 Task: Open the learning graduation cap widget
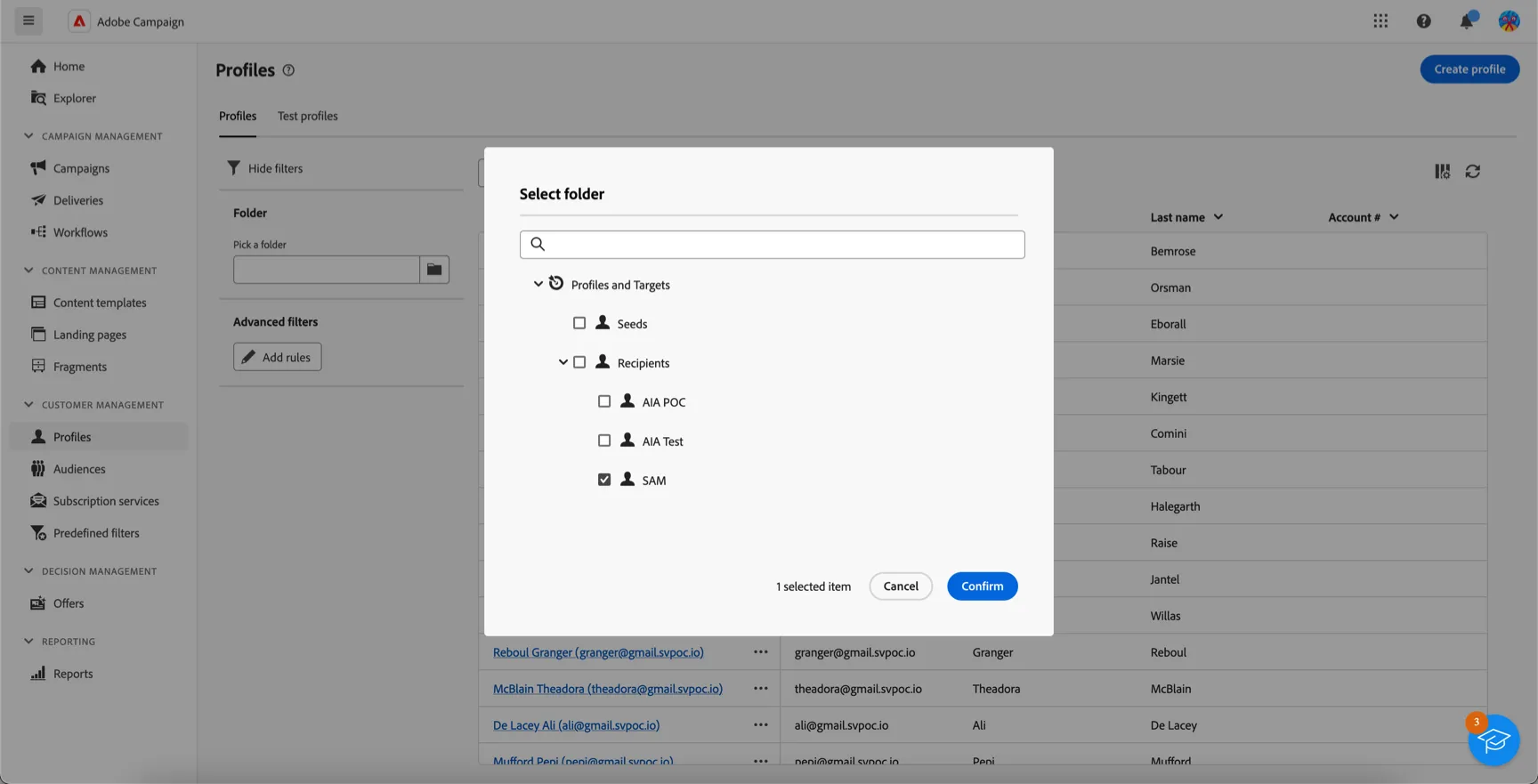tap(1493, 740)
